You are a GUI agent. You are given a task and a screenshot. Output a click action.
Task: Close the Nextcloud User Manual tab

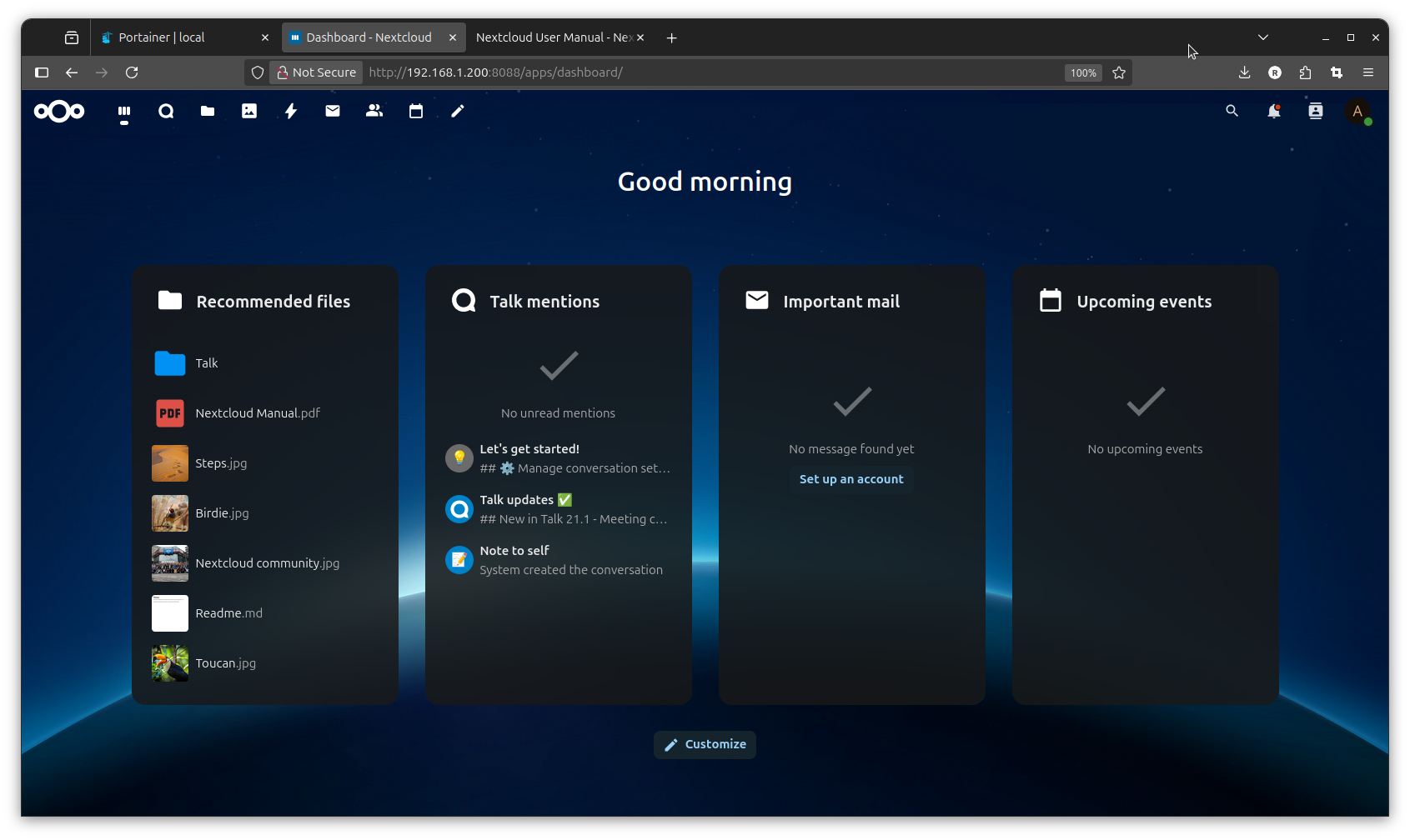click(640, 37)
